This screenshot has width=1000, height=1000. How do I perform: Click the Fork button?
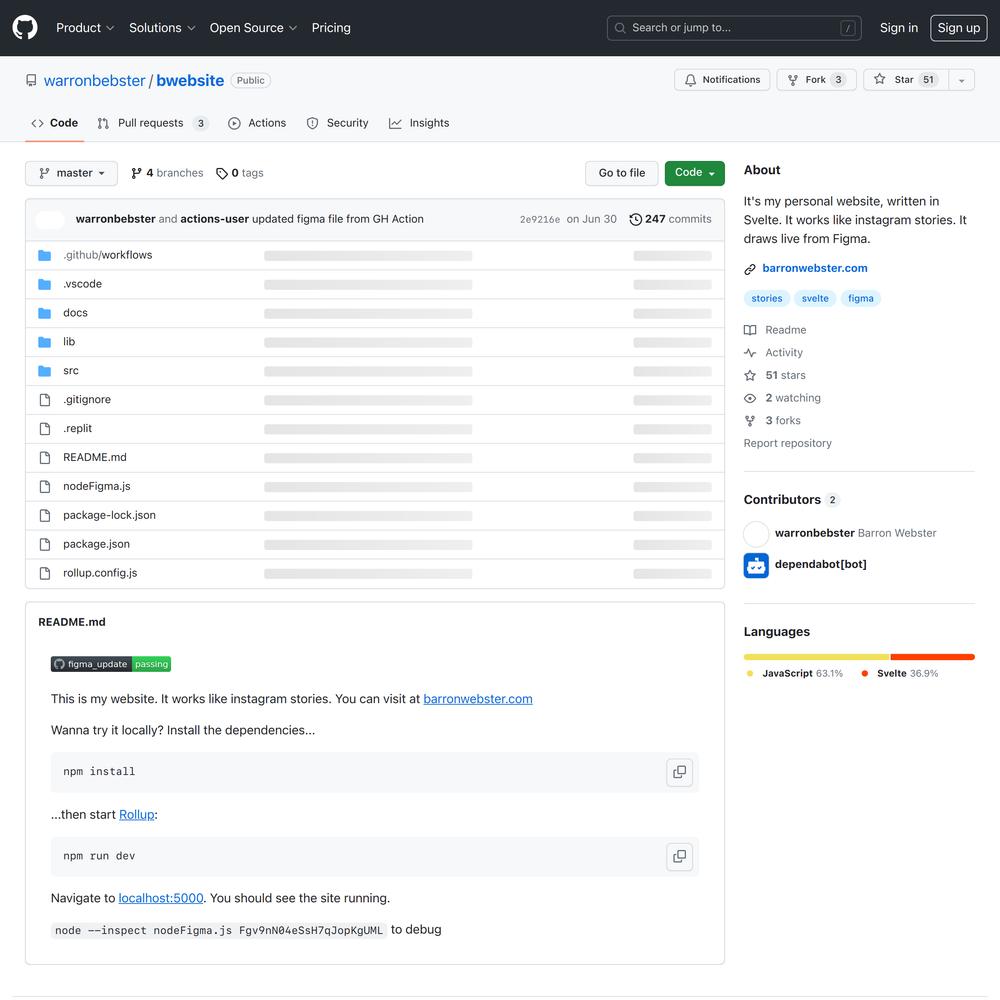pyautogui.click(x=816, y=80)
